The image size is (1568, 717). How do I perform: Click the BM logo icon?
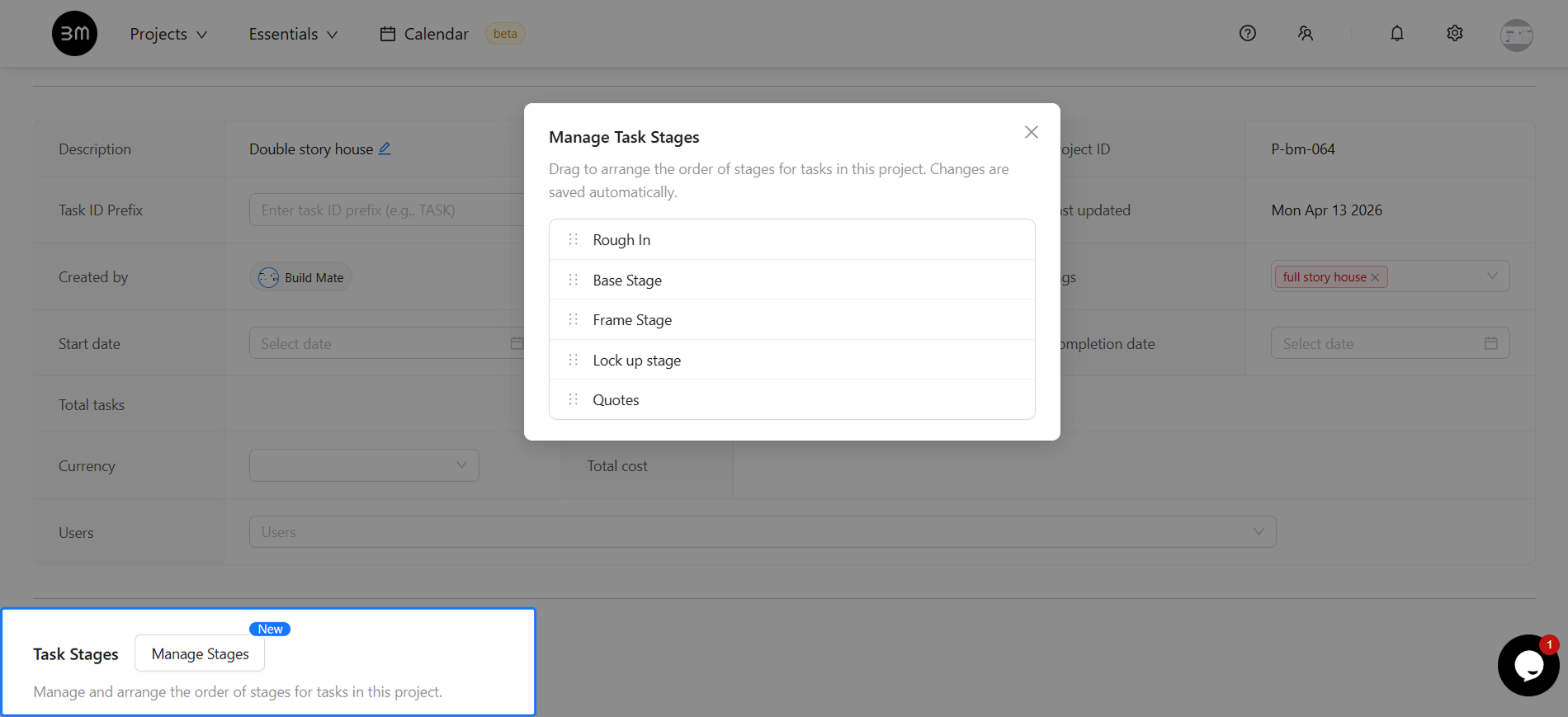[x=74, y=34]
